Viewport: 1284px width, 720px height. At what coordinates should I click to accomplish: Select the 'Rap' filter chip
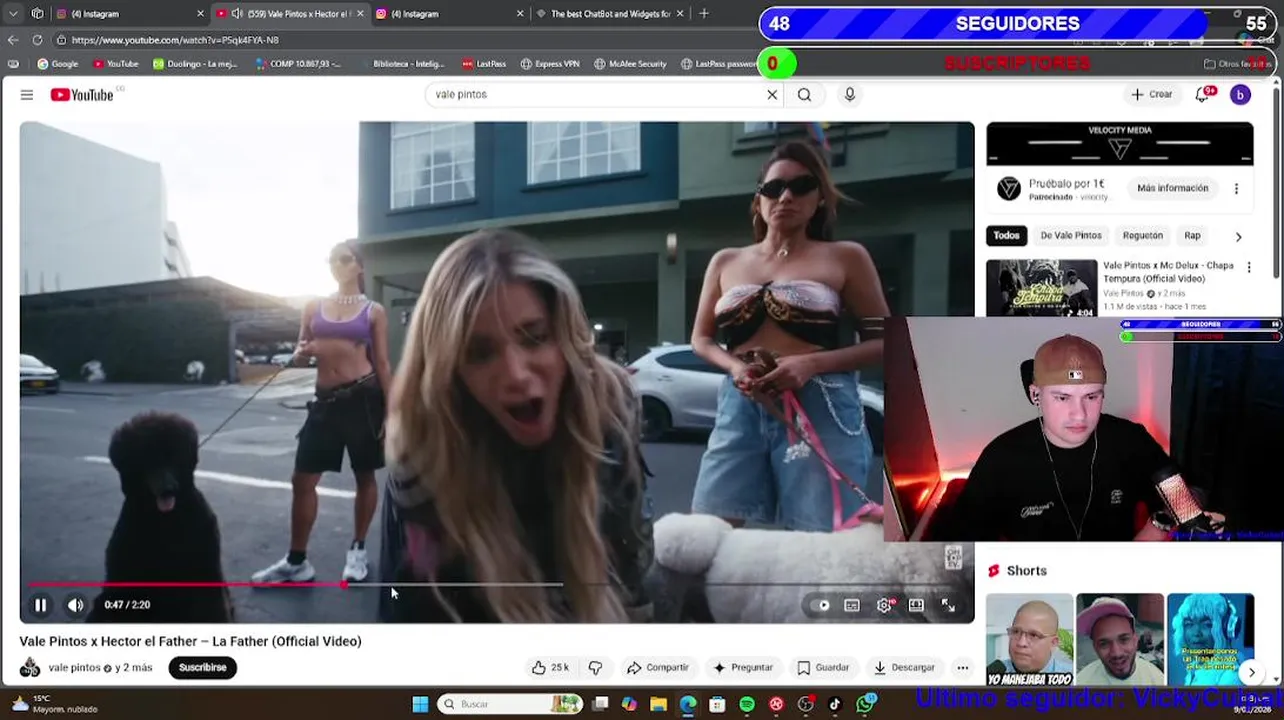click(x=1192, y=236)
